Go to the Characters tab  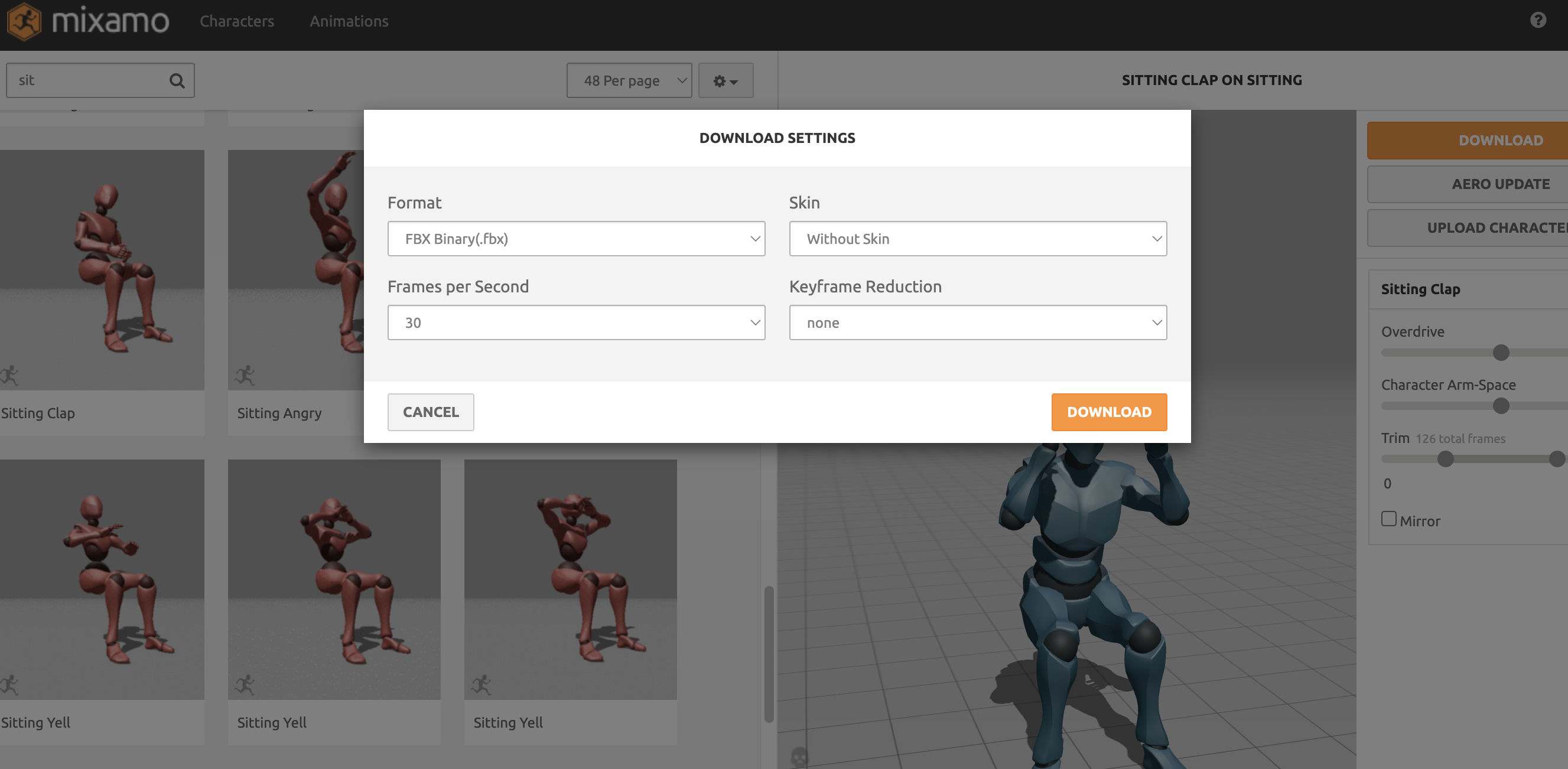(237, 21)
